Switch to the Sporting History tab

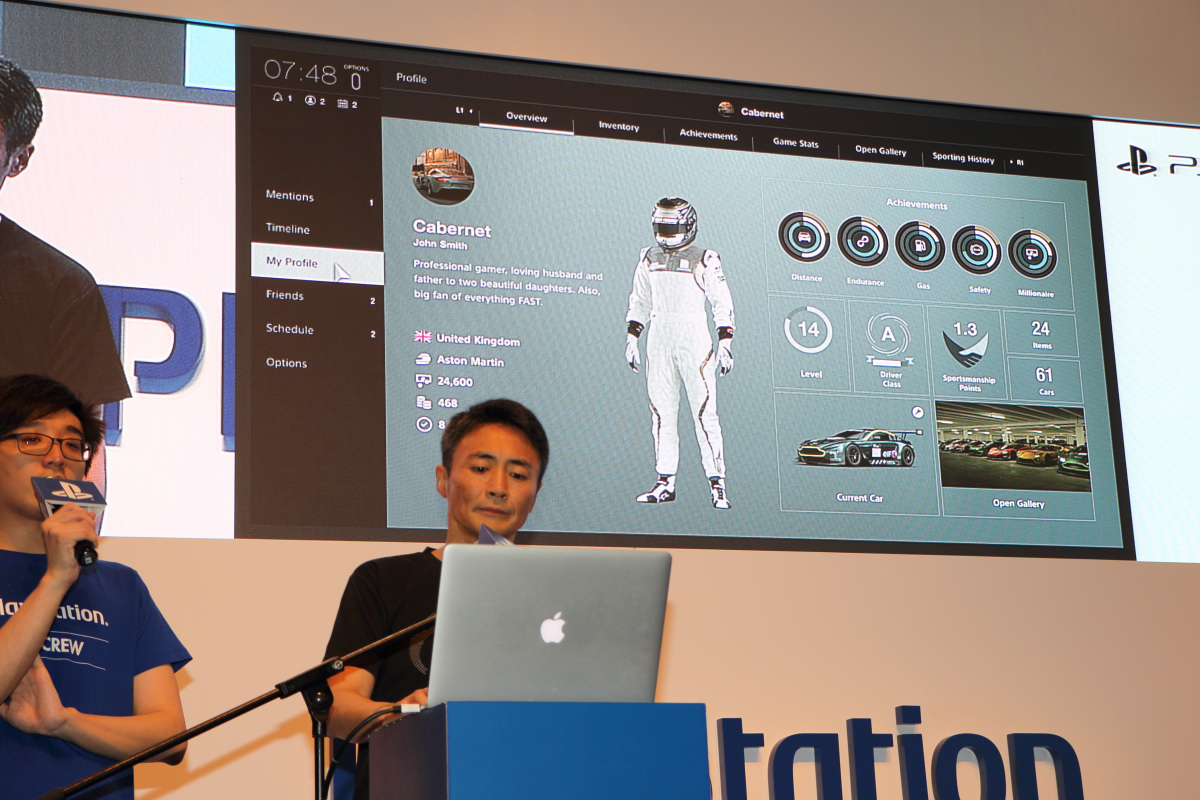coord(963,158)
